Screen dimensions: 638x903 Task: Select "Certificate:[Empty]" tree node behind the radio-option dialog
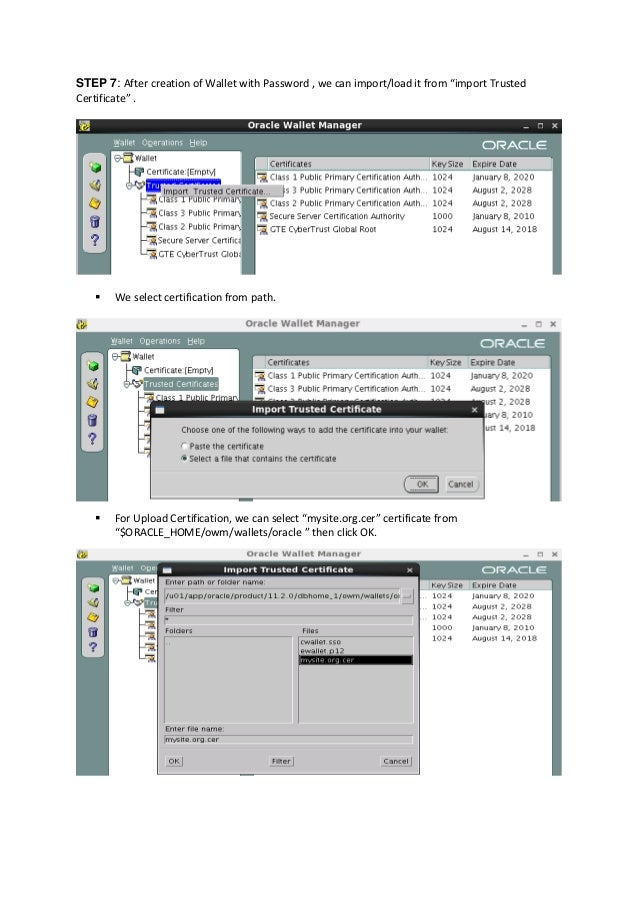click(179, 370)
